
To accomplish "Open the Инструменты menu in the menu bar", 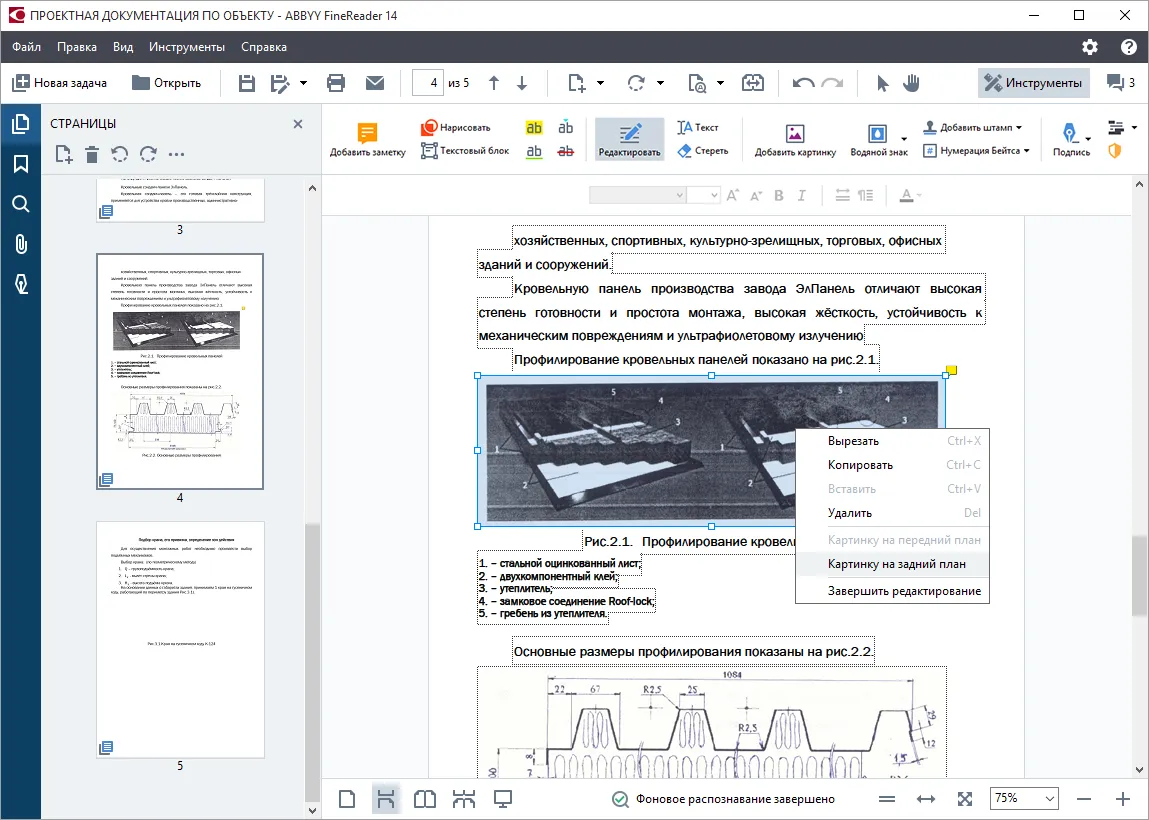I will pyautogui.click(x=187, y=47).
